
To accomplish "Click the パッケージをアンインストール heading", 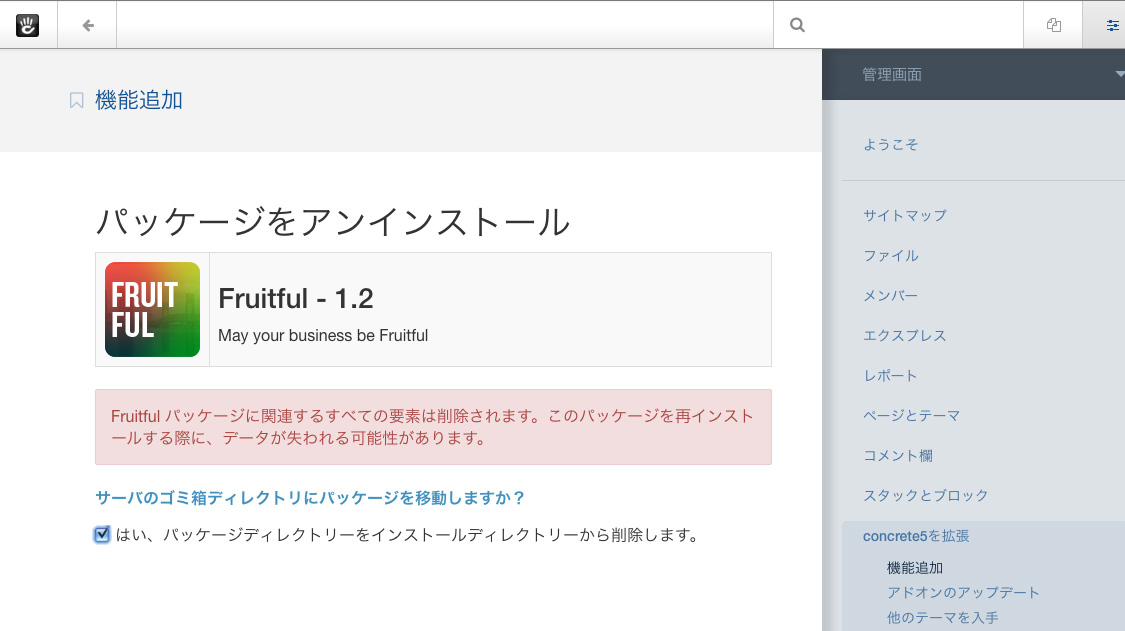I will pos(333,221).
